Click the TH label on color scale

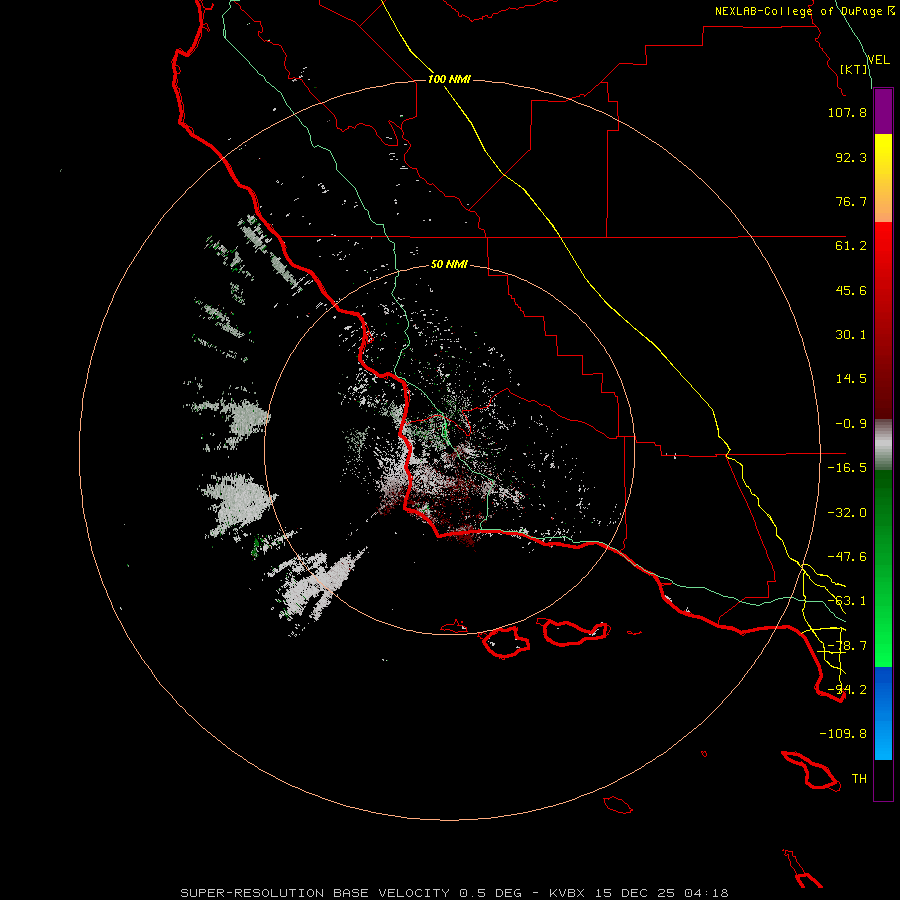coord(859,779)
